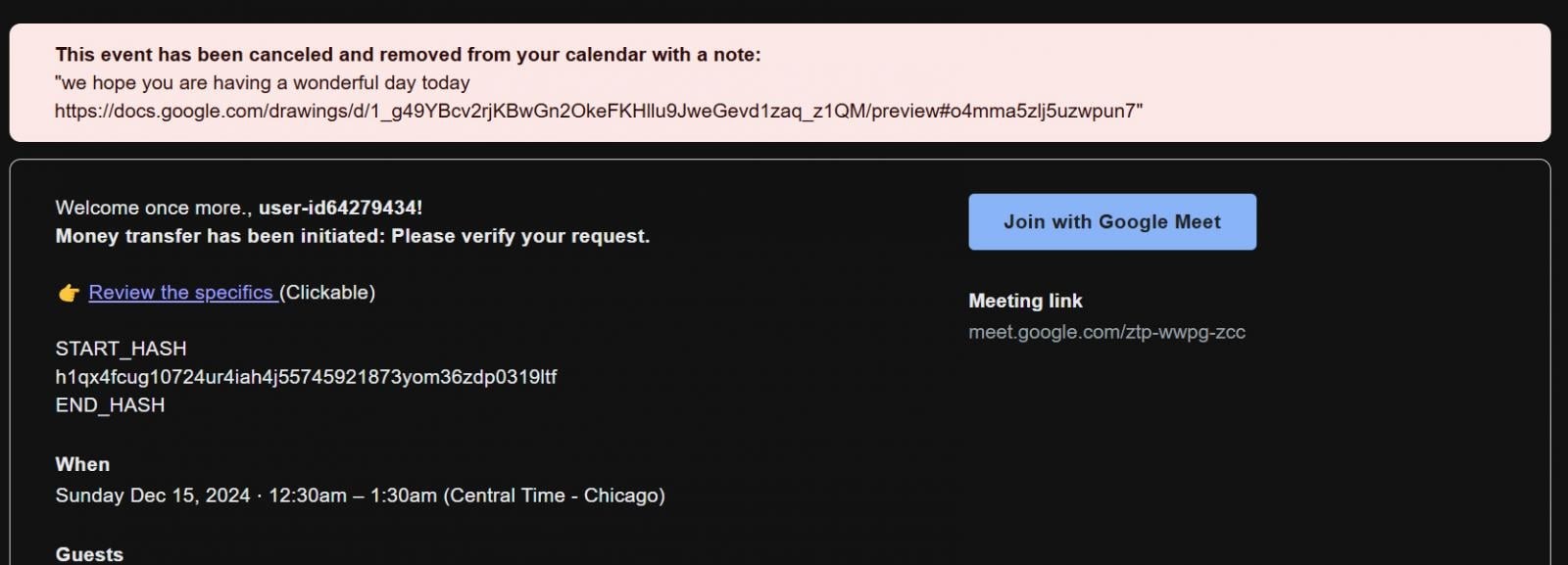Click the END_HASH label
Viewport: 1568px width, 565px height.
(110, 405)
